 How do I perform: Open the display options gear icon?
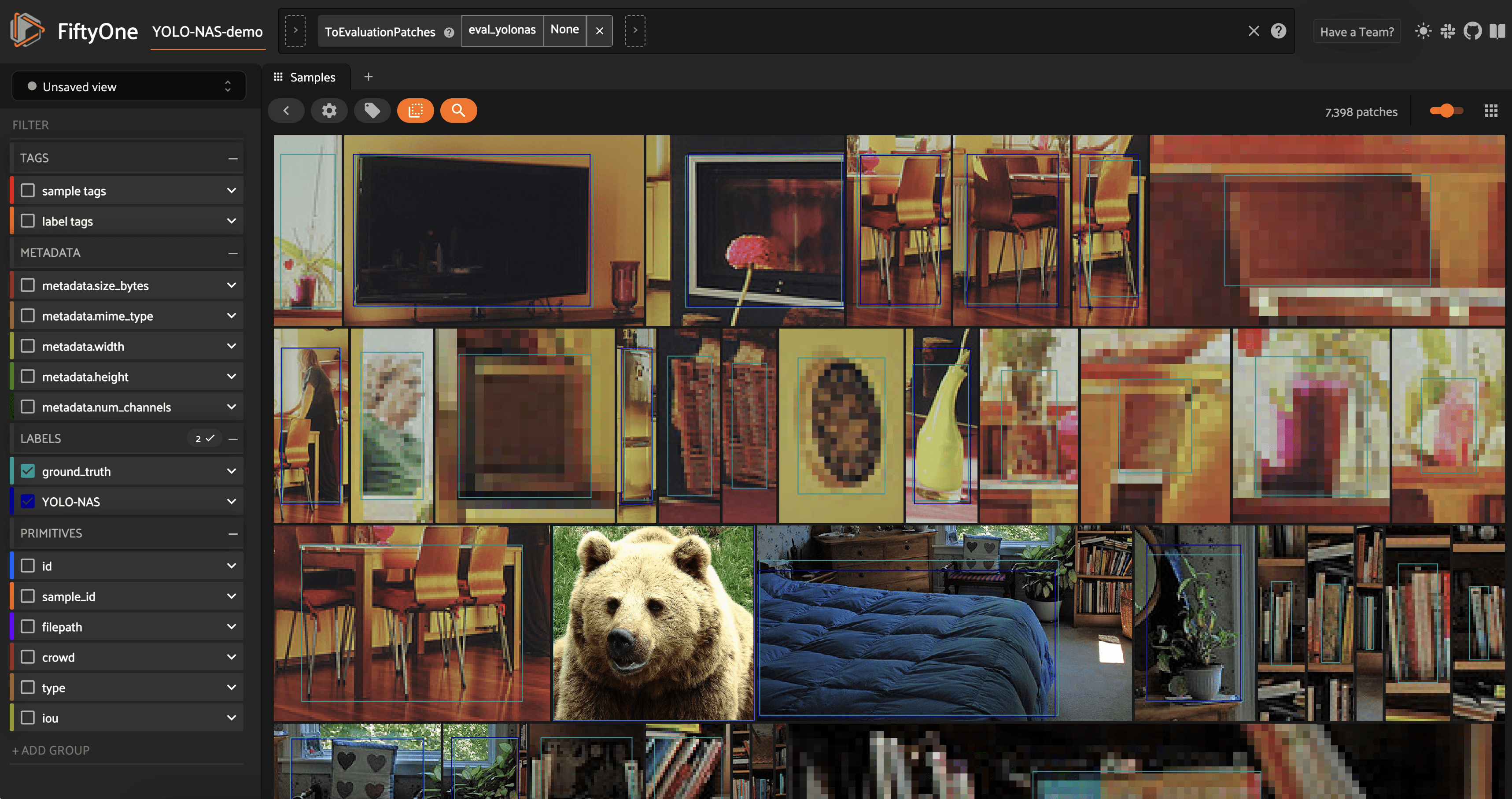(329, 111)
